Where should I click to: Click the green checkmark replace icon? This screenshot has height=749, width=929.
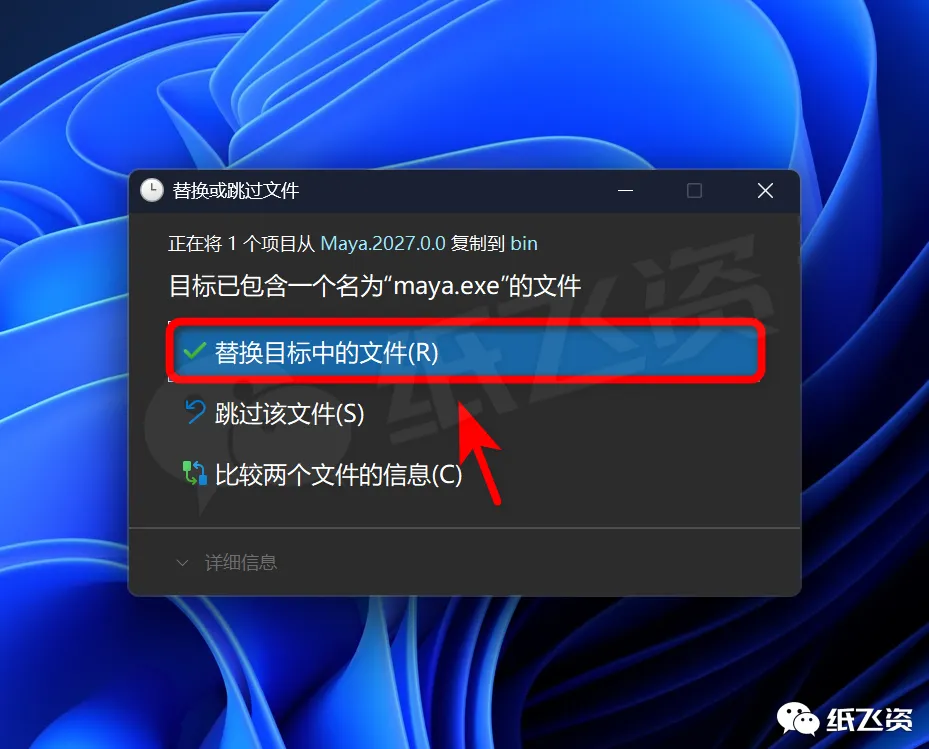coord(194,352)
